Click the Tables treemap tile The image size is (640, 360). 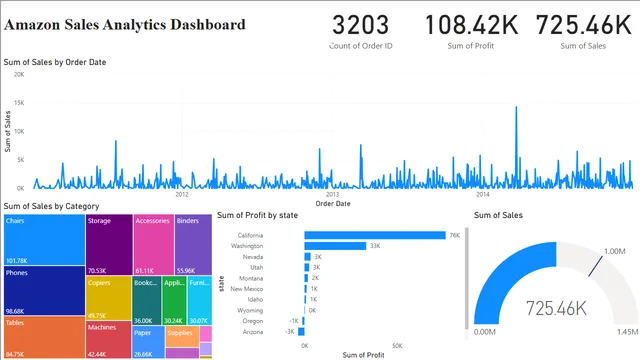coord(44,337)
